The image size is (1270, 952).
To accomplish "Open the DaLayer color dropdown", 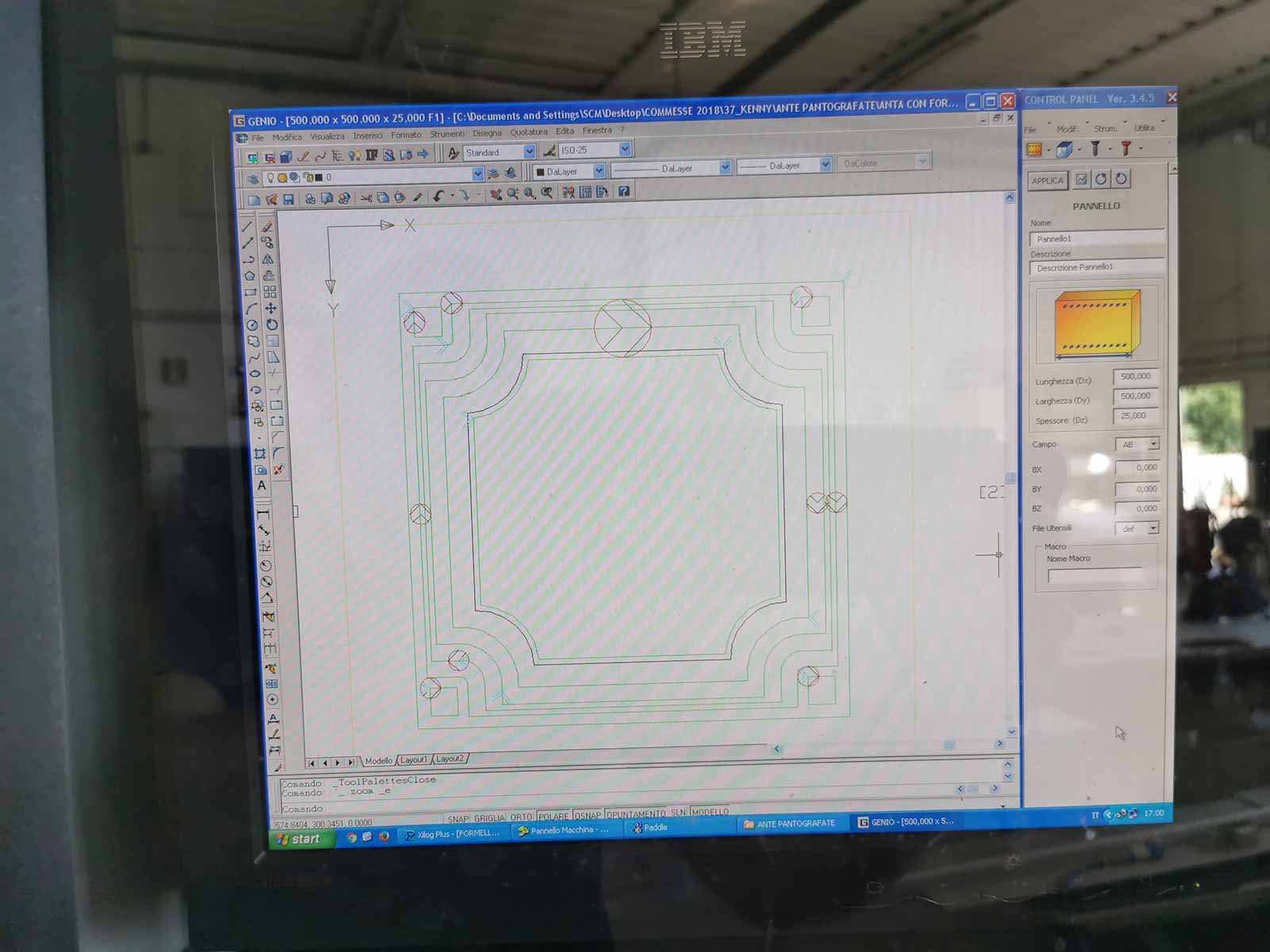I will tap(599, 171).
